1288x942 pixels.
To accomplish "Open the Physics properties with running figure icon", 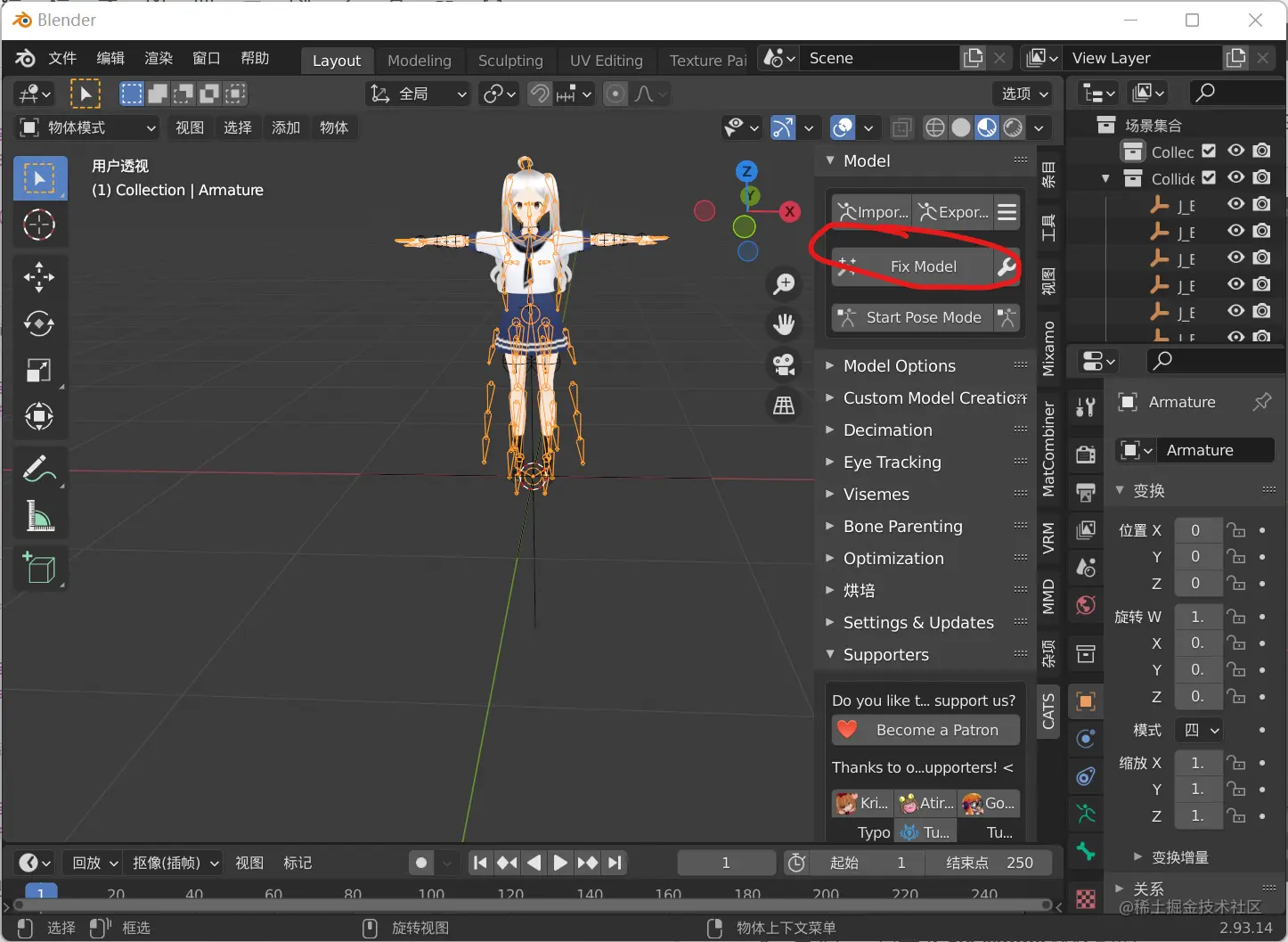I will [x=1086, y=814].
